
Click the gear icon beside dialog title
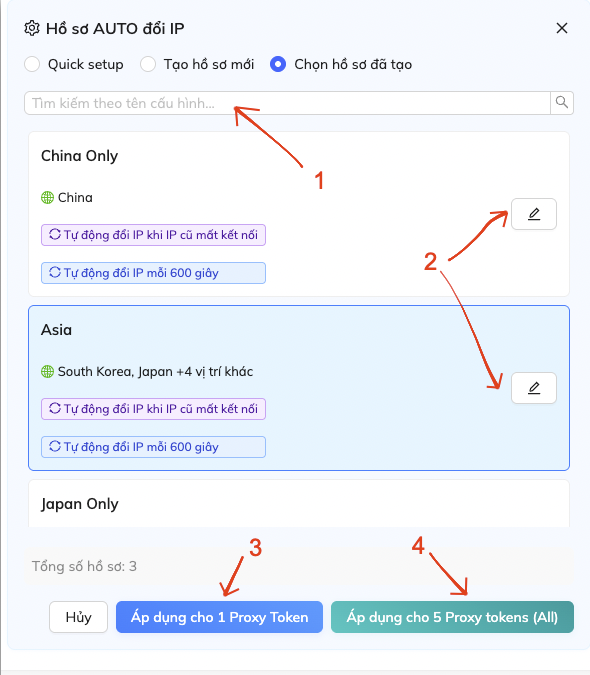(31, 28)
